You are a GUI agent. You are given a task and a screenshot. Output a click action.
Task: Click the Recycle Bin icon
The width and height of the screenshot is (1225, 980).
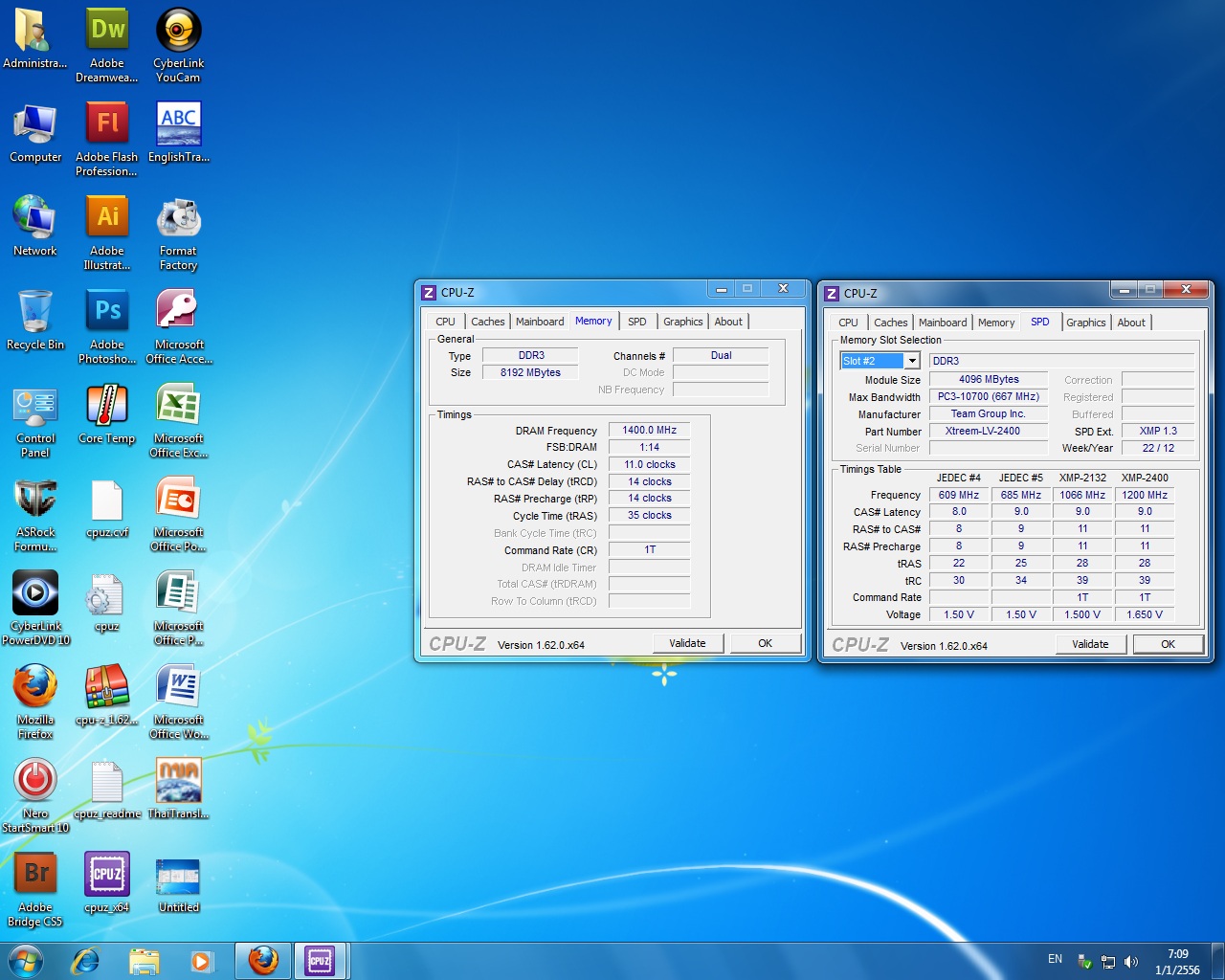[35, 313]
